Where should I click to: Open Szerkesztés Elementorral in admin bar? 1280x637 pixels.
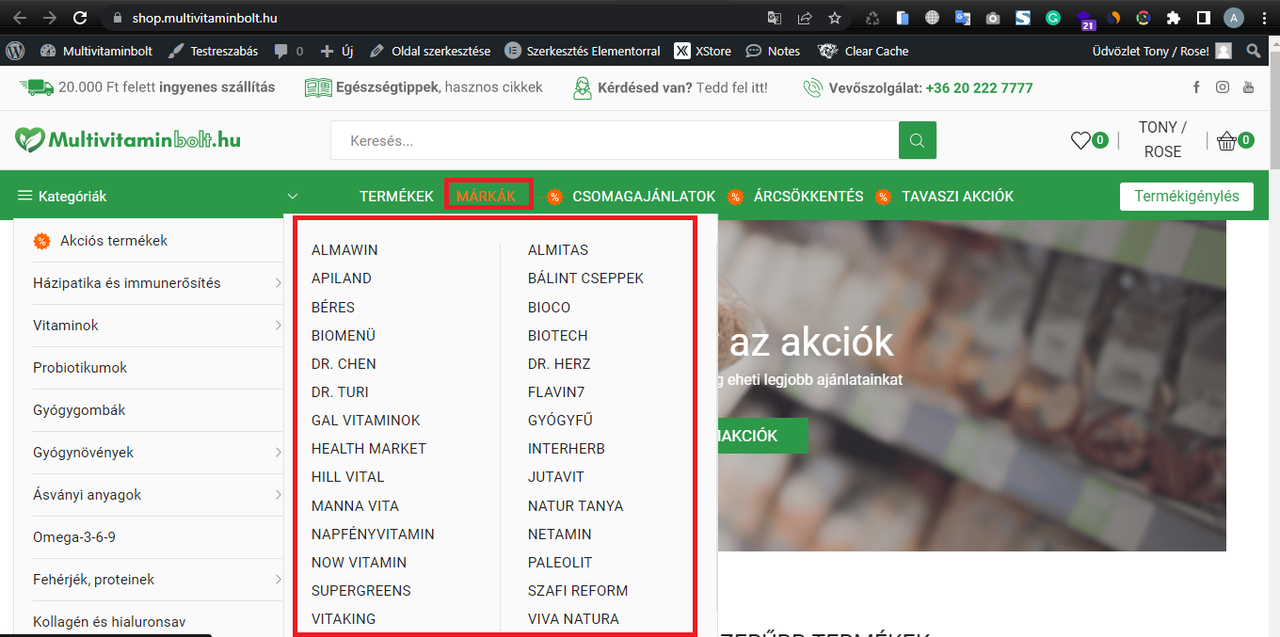(583, 51)
